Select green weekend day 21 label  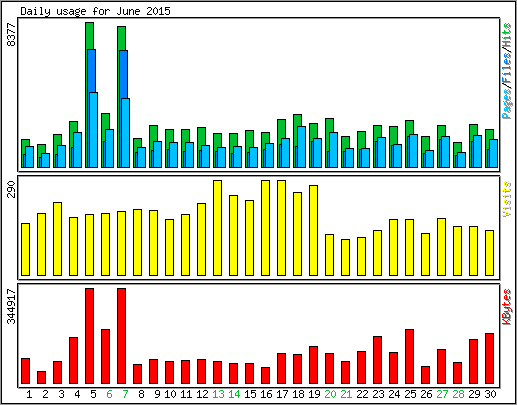point(346,394)
